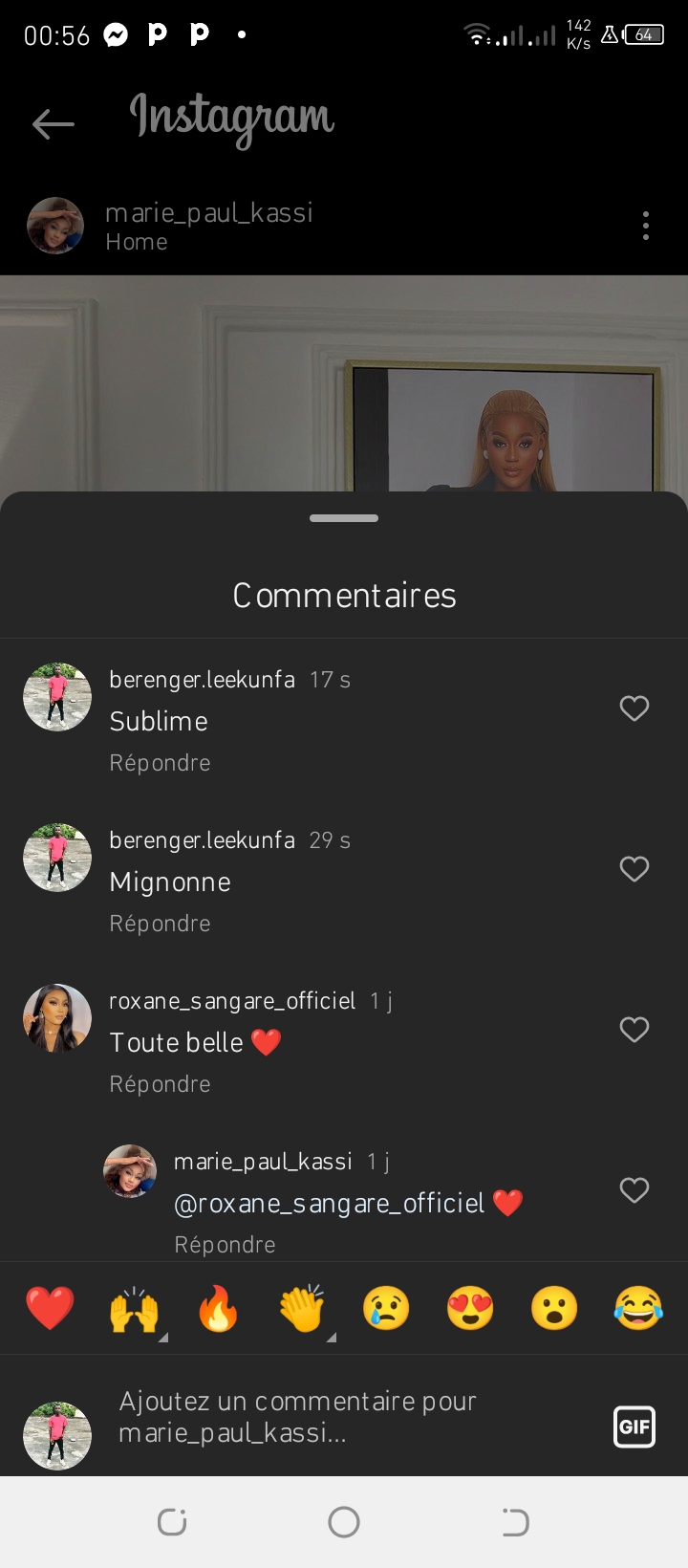This screenshot has height=1568, width=688.
Task: Reply to the "Toute belle" comment
Action: point(160,1084)
